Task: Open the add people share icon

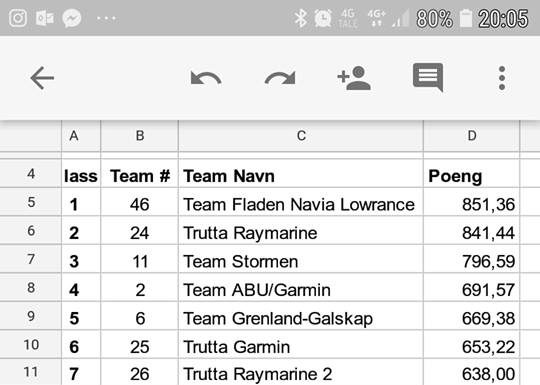Action: (354, 78)
